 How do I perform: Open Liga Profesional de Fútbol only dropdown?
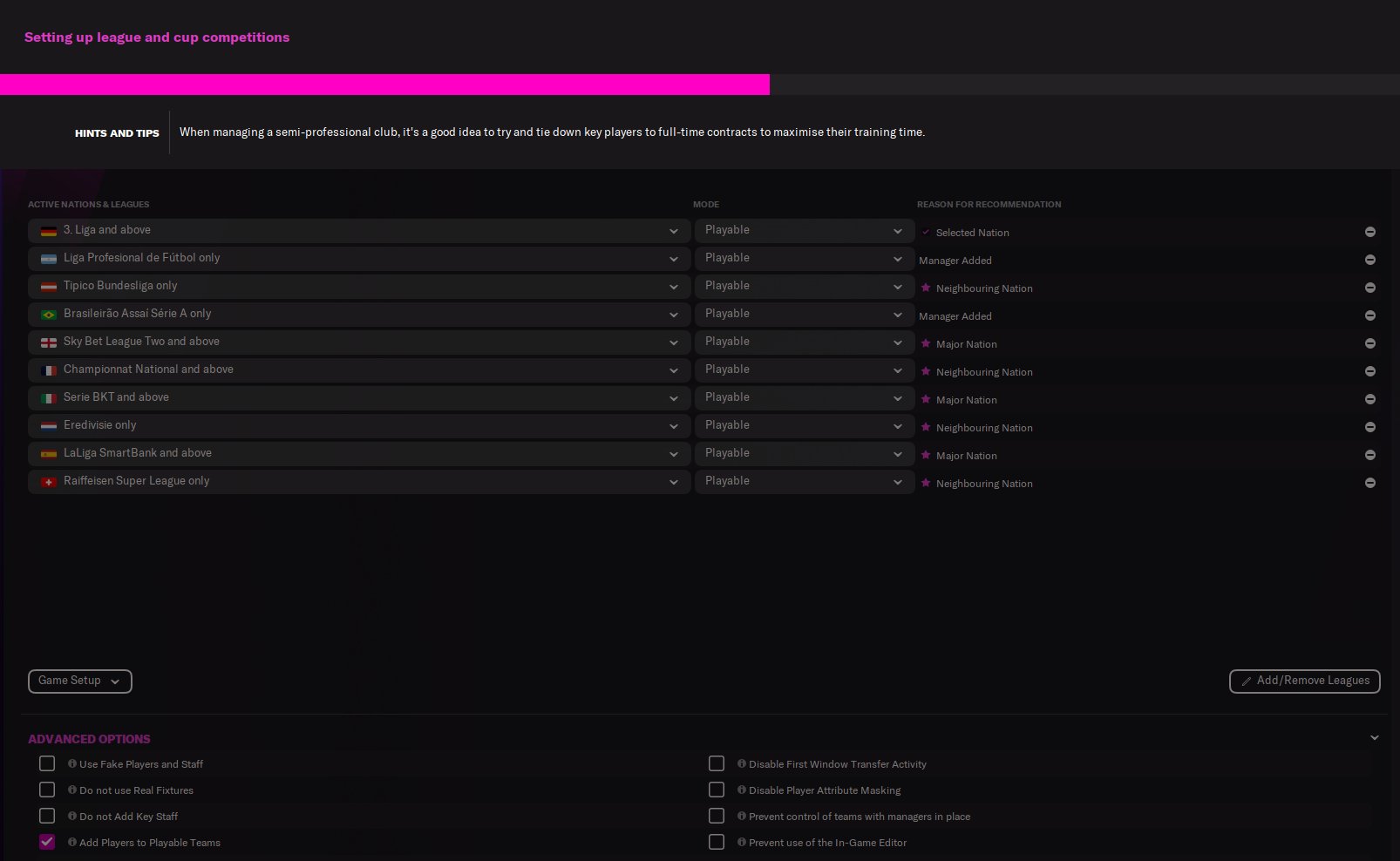[x=359, y=259]
